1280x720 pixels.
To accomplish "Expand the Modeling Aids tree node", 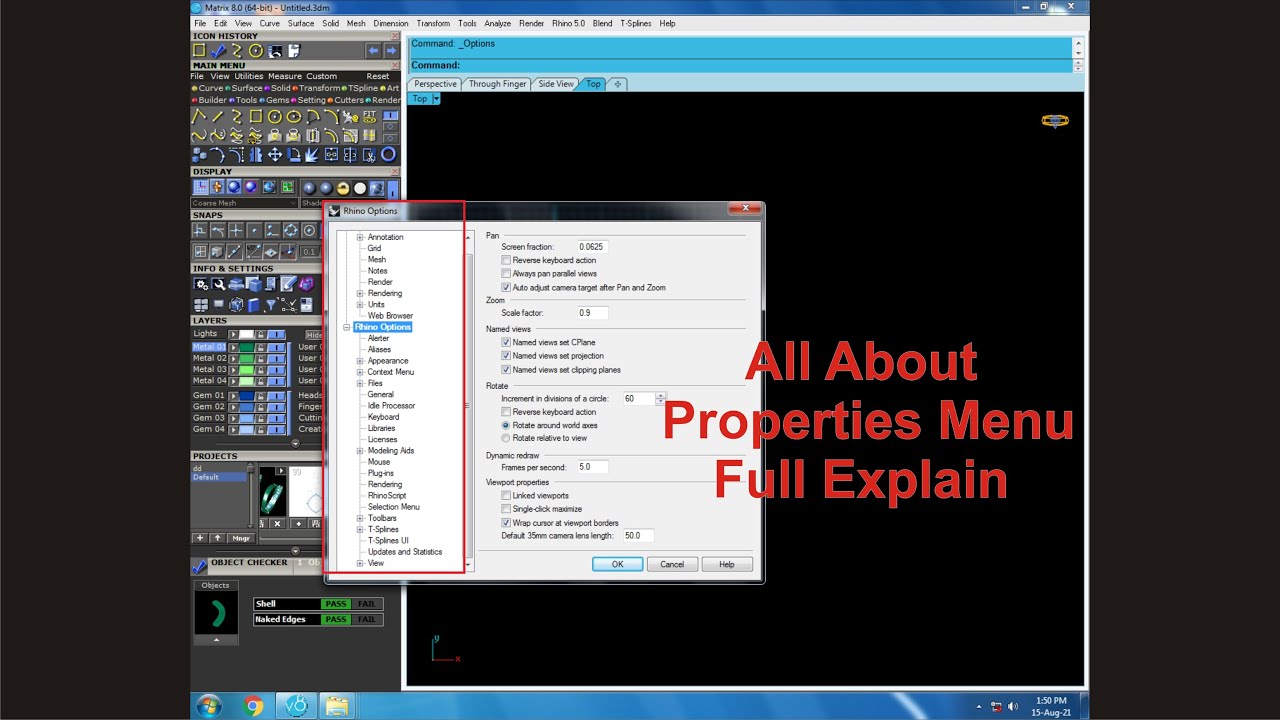I will pos(360,451).
